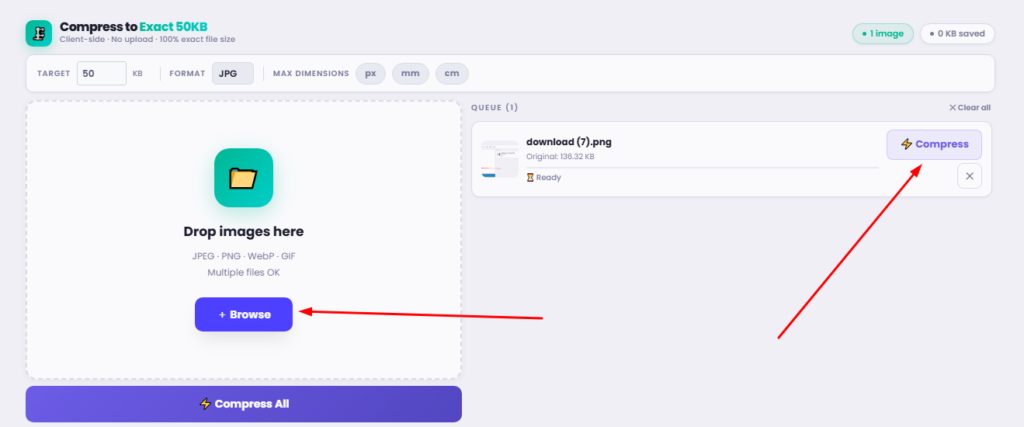Click the target size field showing 50
1024x427 pixels.
click(x=101, y=74)
